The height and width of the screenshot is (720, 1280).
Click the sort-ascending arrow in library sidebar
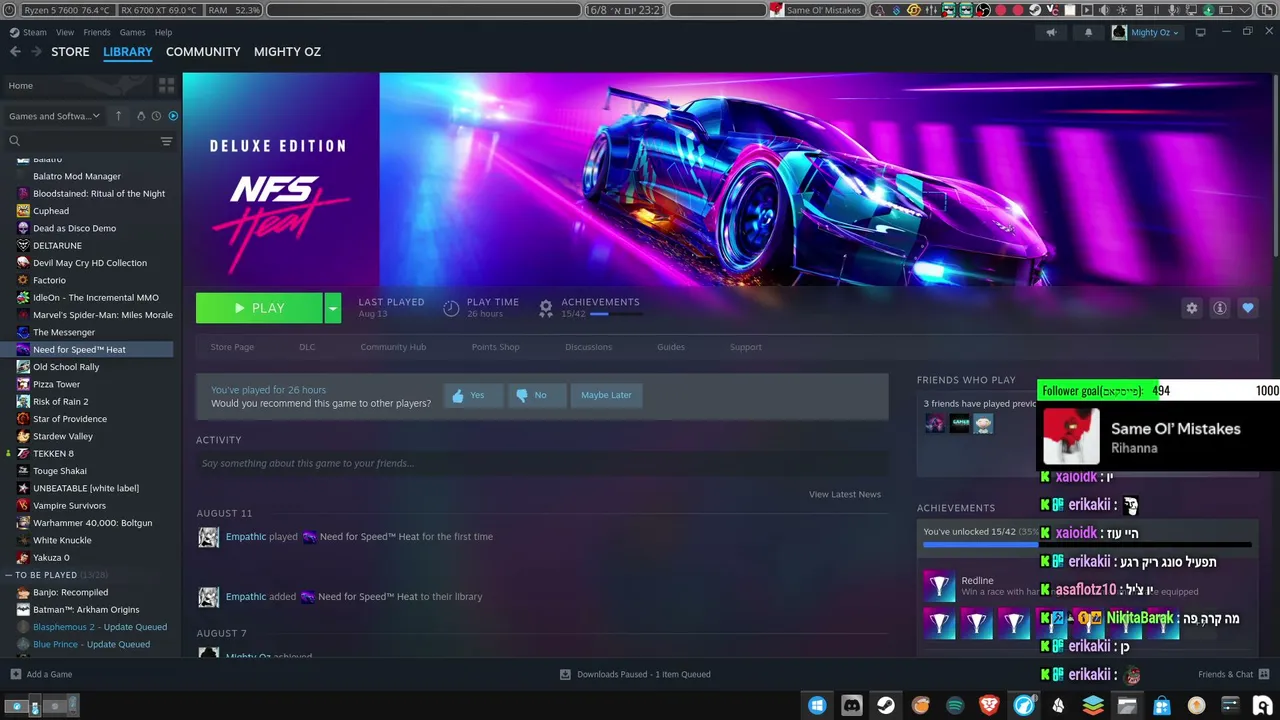tap(118, 116)
